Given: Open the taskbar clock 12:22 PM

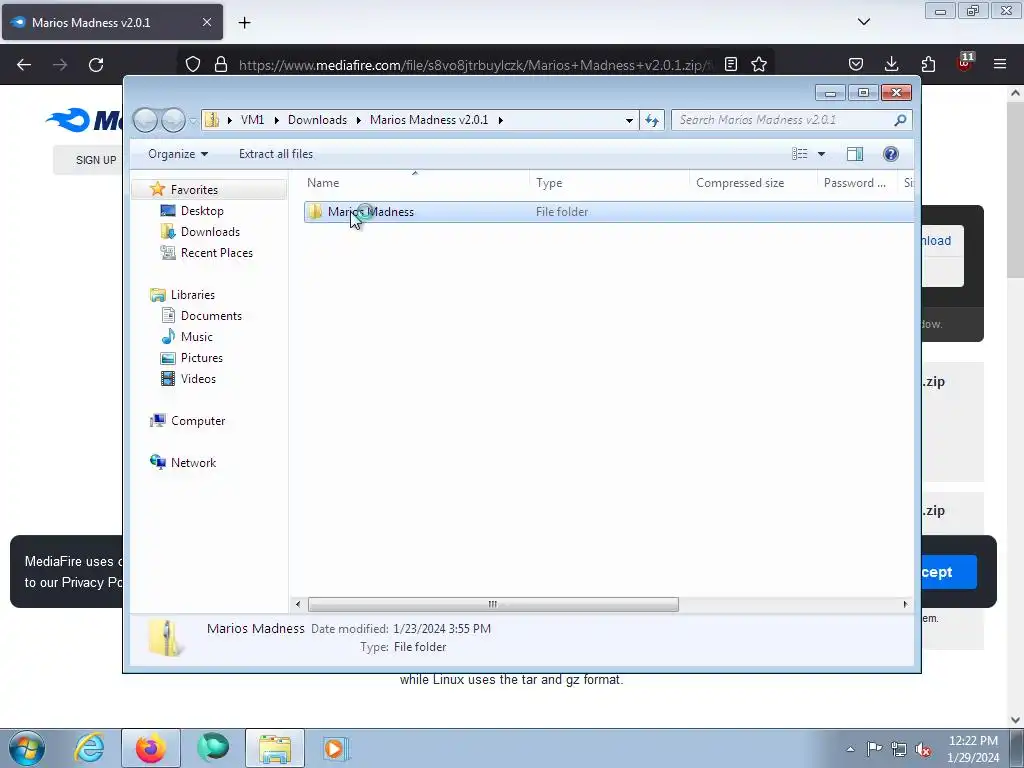Looking at the screenshot, I should (972, 748).
